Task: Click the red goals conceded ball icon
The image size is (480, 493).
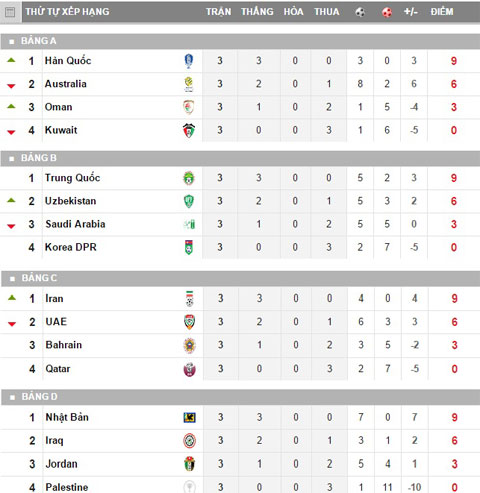Action: [x=387, y=12]
